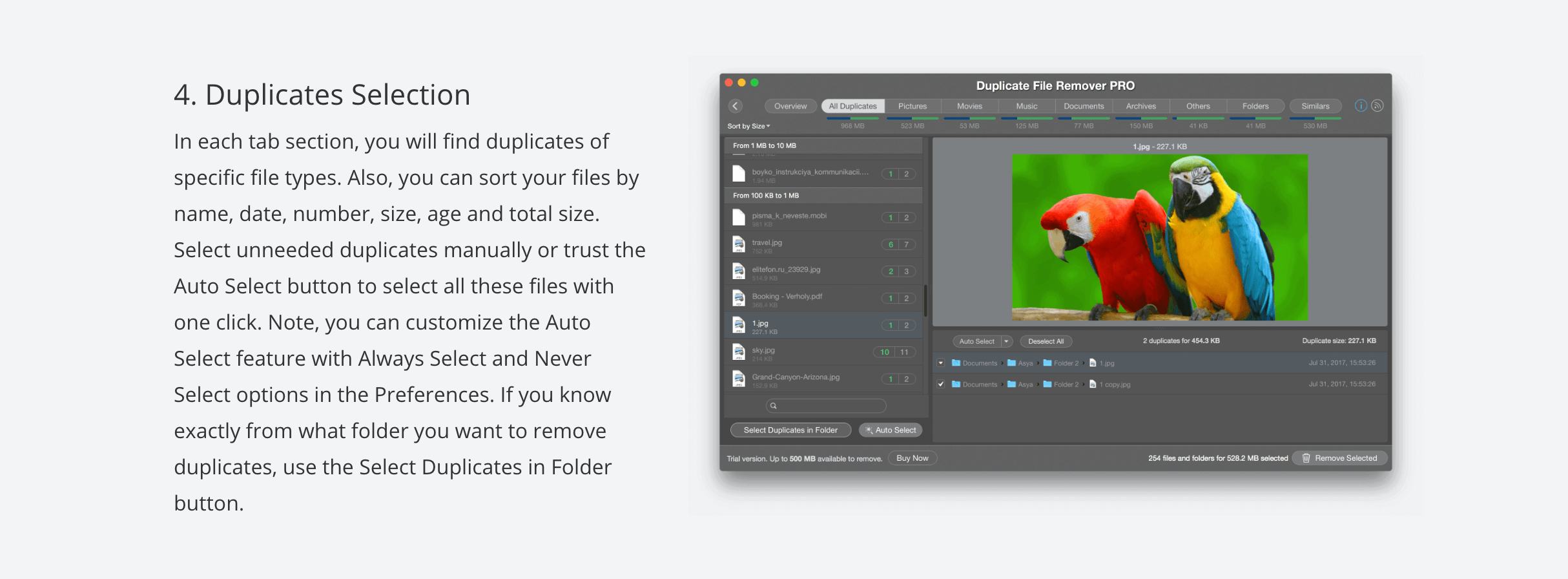Click Folder 2 icon in 1.jpg path
This screenshot has width=1568, height=579.
pyautogui.click(x=1047, y=363)
